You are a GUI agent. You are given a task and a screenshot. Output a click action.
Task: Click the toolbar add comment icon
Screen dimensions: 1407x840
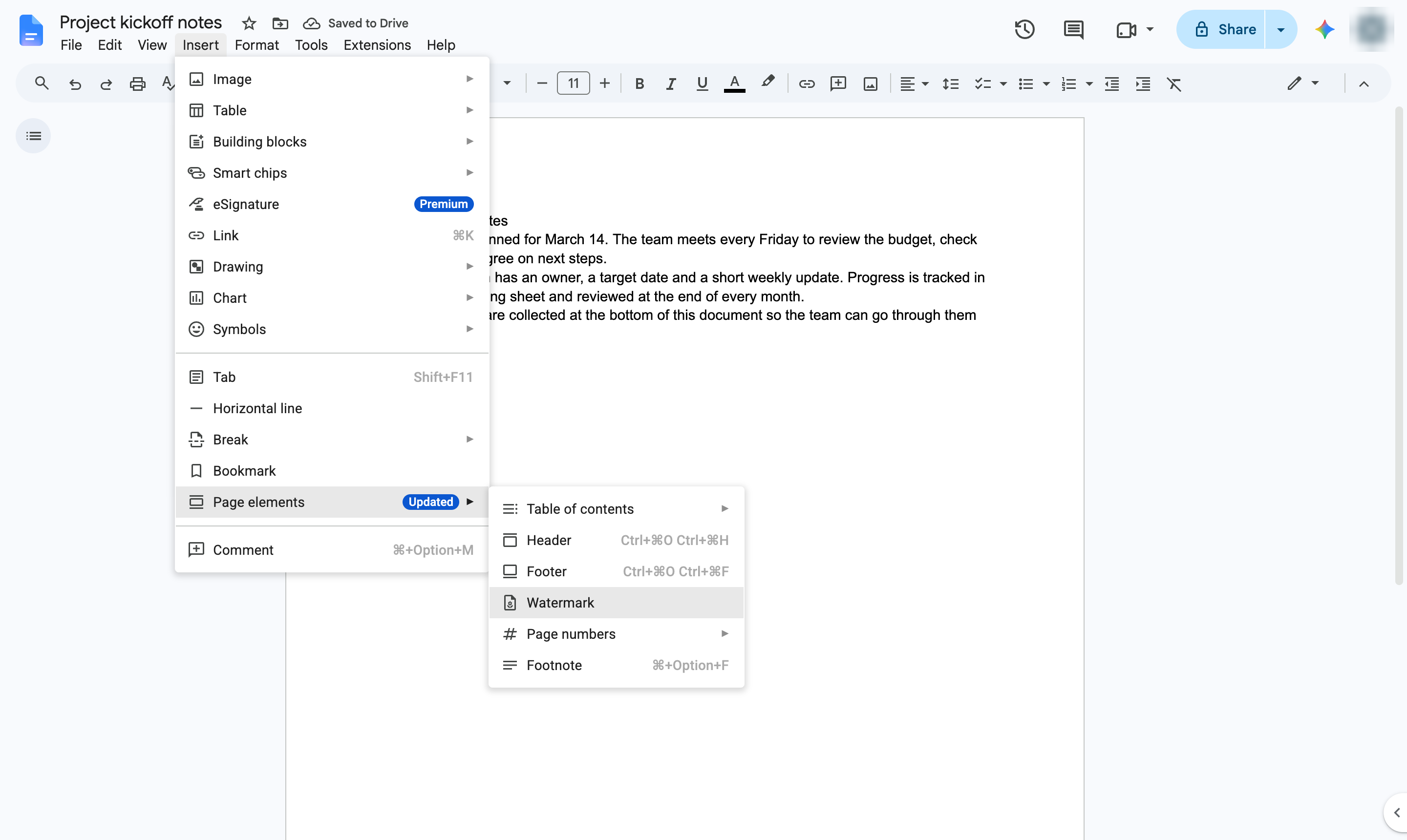tap(838, 84)
